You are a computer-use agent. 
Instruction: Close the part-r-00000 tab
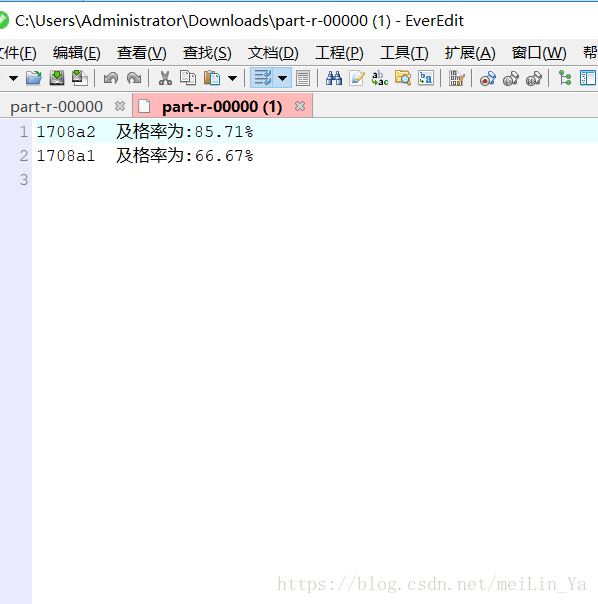pyautogui.click(x=120, y=106)
